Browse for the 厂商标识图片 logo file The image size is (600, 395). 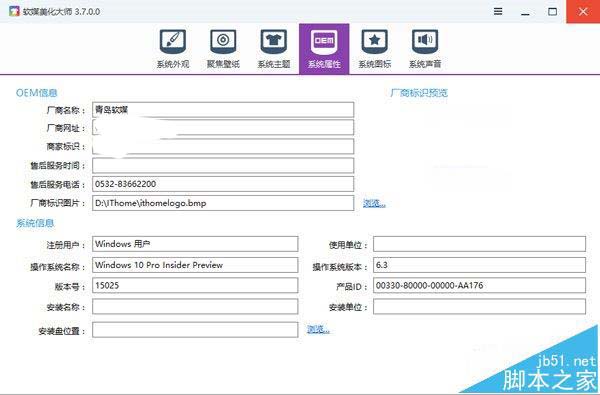(x=374, y=203)
